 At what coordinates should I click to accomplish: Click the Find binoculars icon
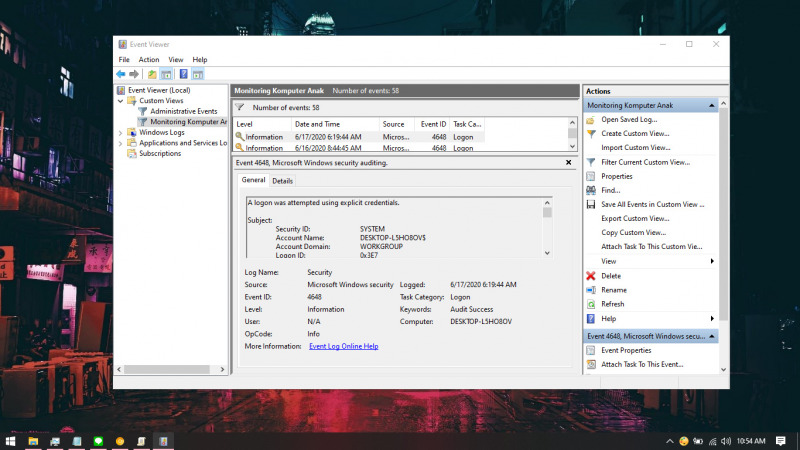point(591,190)
